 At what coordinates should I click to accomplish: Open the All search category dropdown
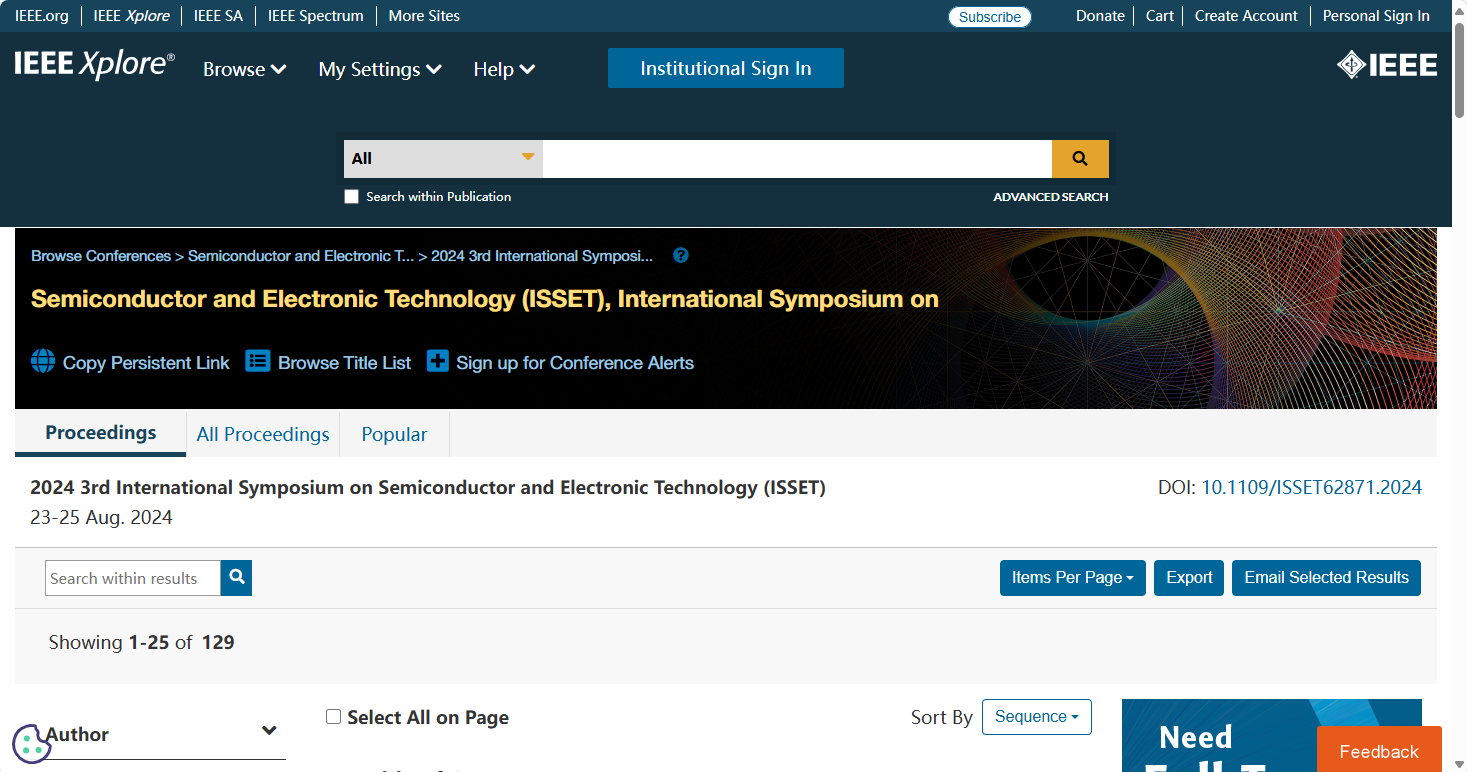(443, 159)
